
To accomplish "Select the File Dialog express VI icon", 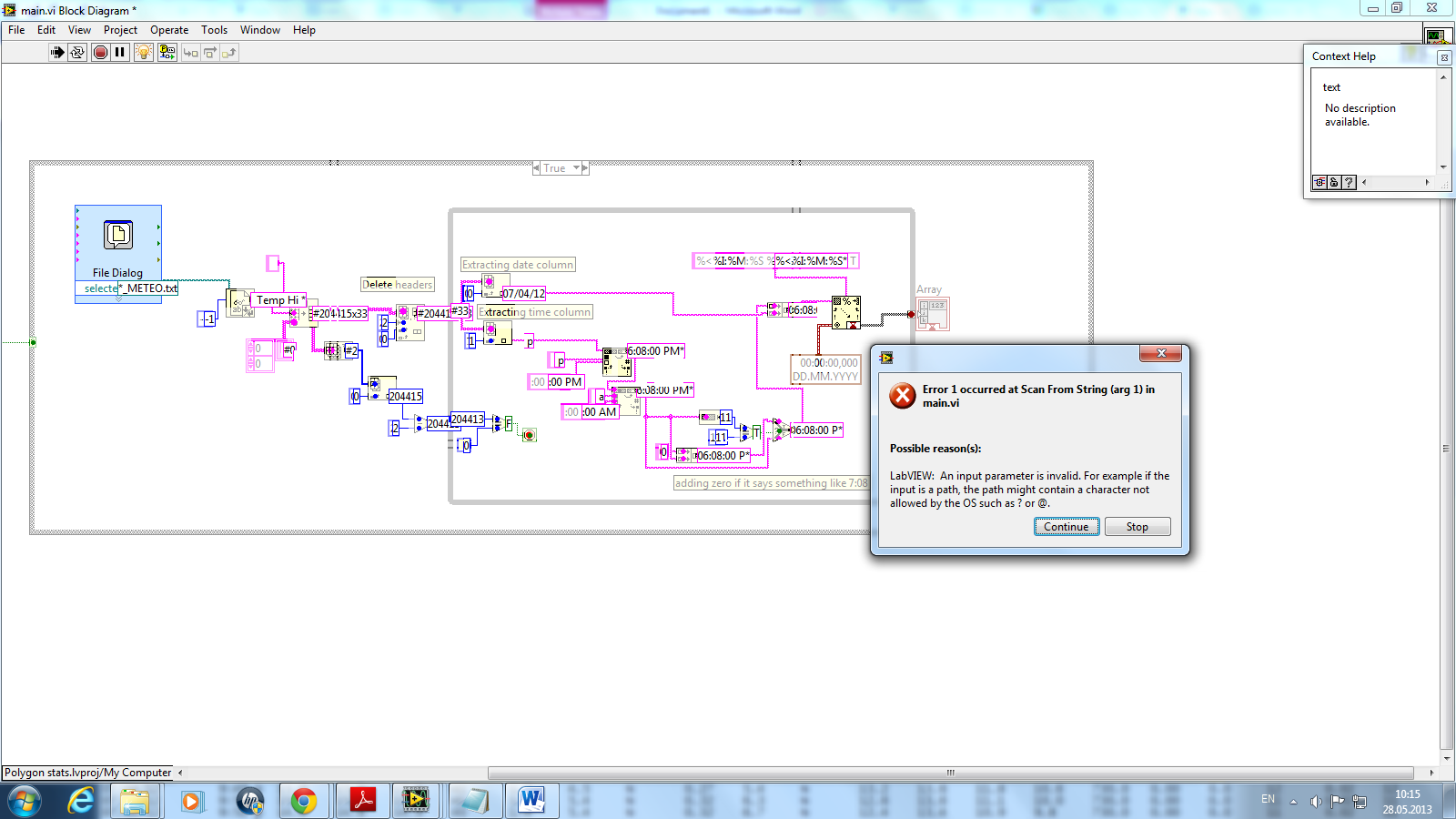I will point(118,235).
